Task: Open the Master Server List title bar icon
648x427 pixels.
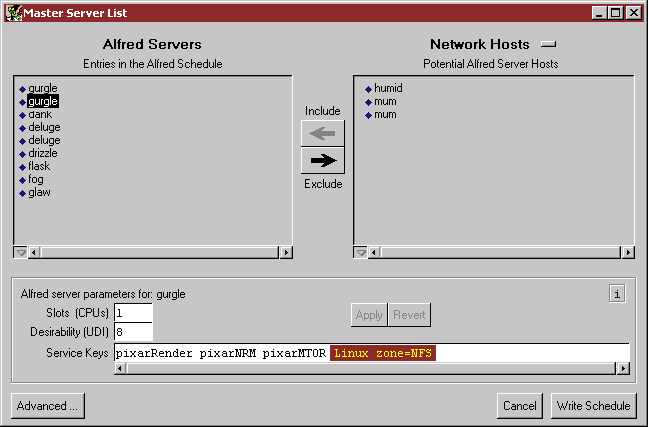Action: pyautogui.click(x=14, y=13)
